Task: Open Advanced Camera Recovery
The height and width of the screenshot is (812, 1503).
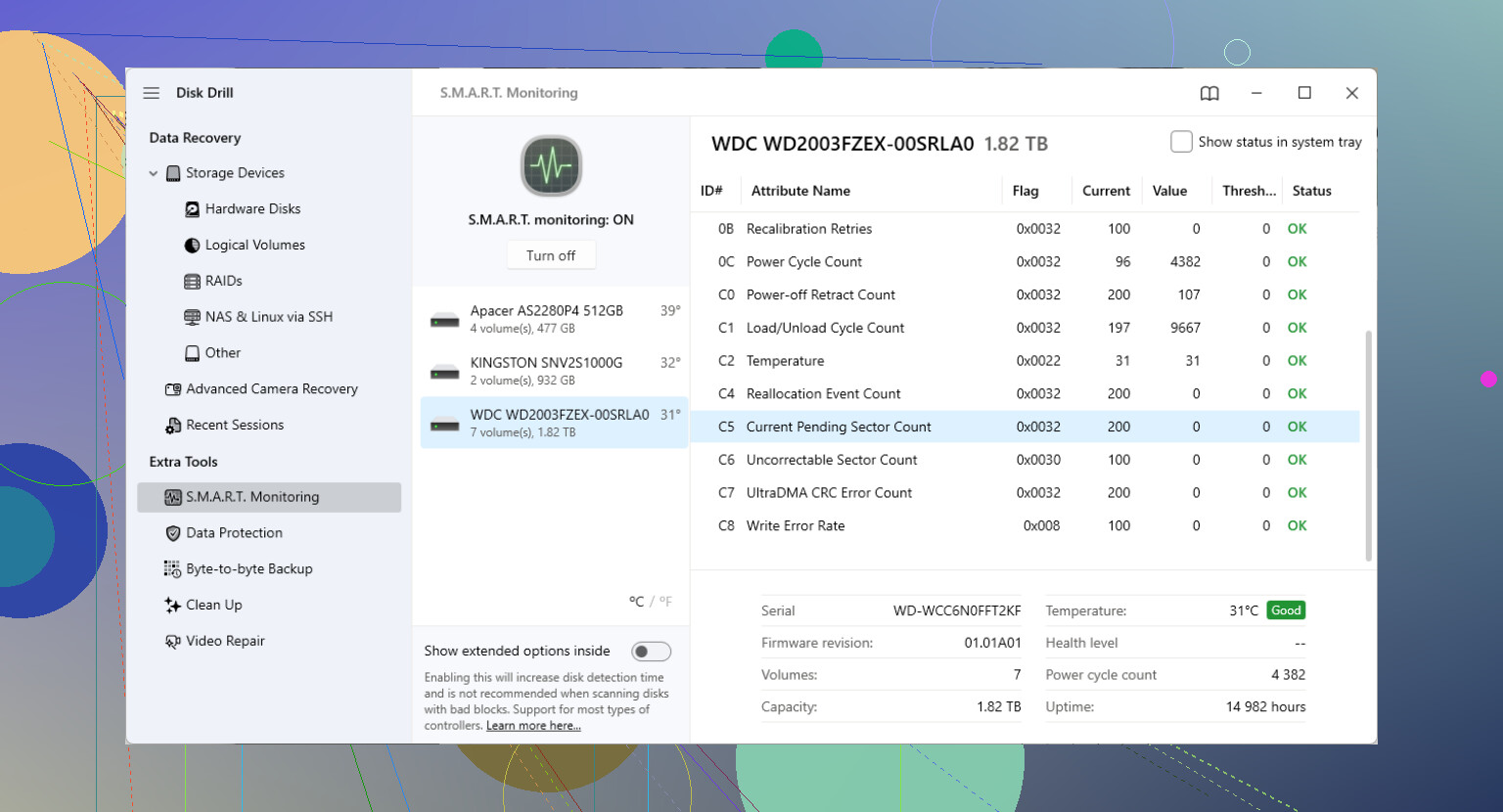Action: click(x=261, y=389)
